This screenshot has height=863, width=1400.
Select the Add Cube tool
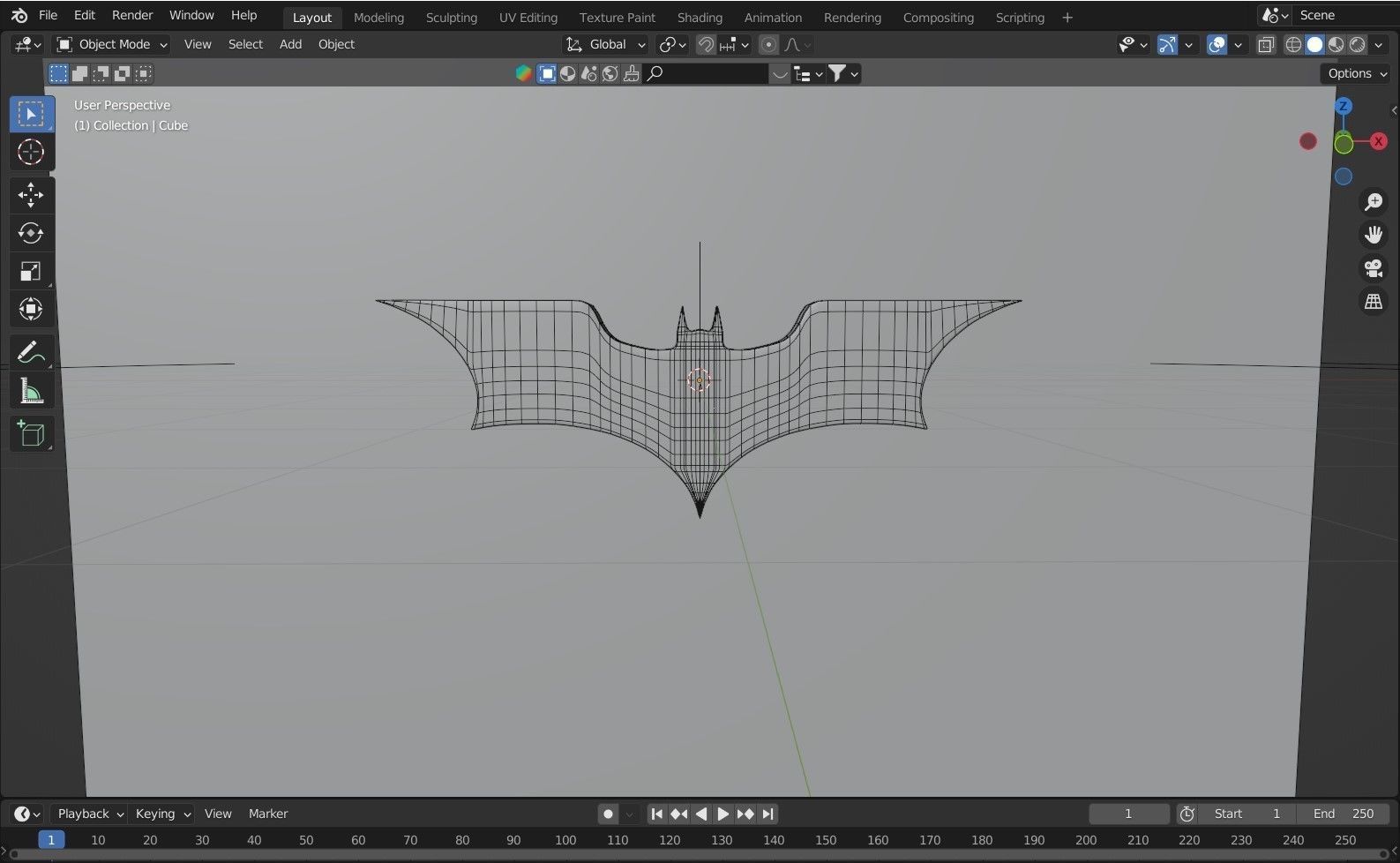point(32,433)
